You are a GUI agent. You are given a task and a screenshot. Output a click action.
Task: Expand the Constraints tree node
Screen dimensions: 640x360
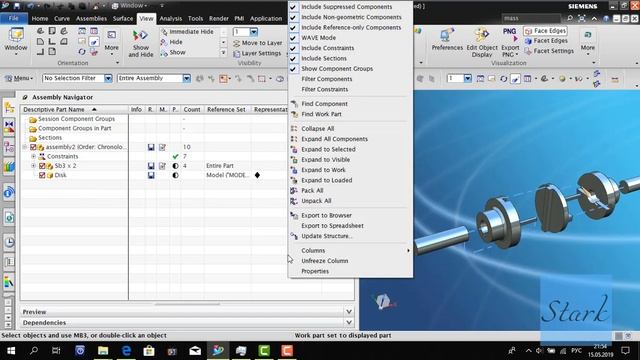click(x=33, y=156)
